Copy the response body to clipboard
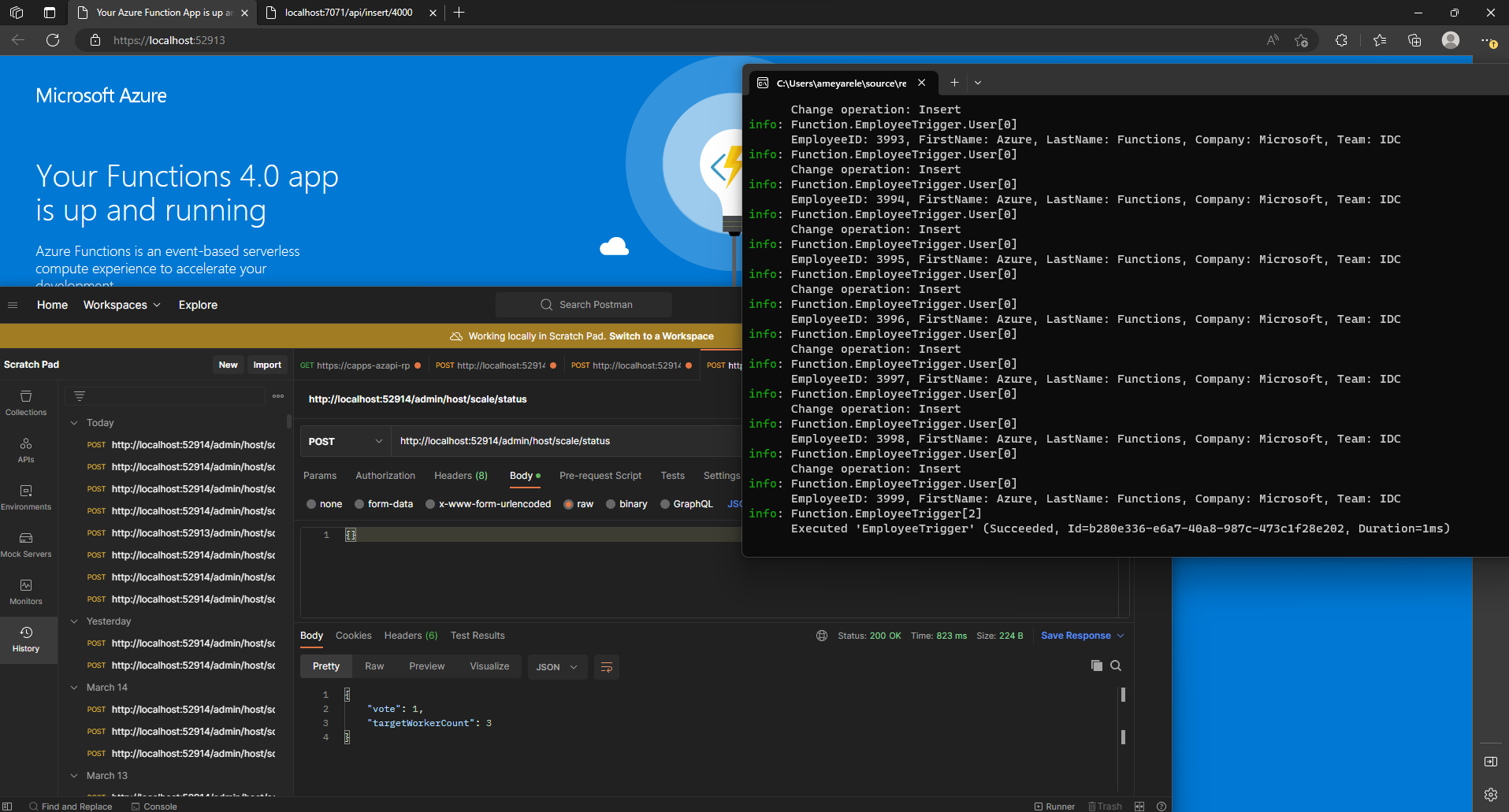This screenshot has width=1509, height=812. tap(1096, 666)
